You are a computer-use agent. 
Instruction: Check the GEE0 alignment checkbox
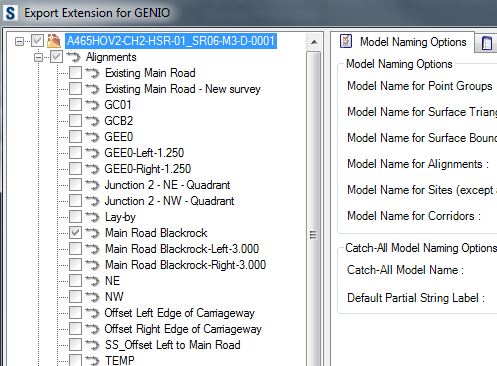tap(75, 137)
